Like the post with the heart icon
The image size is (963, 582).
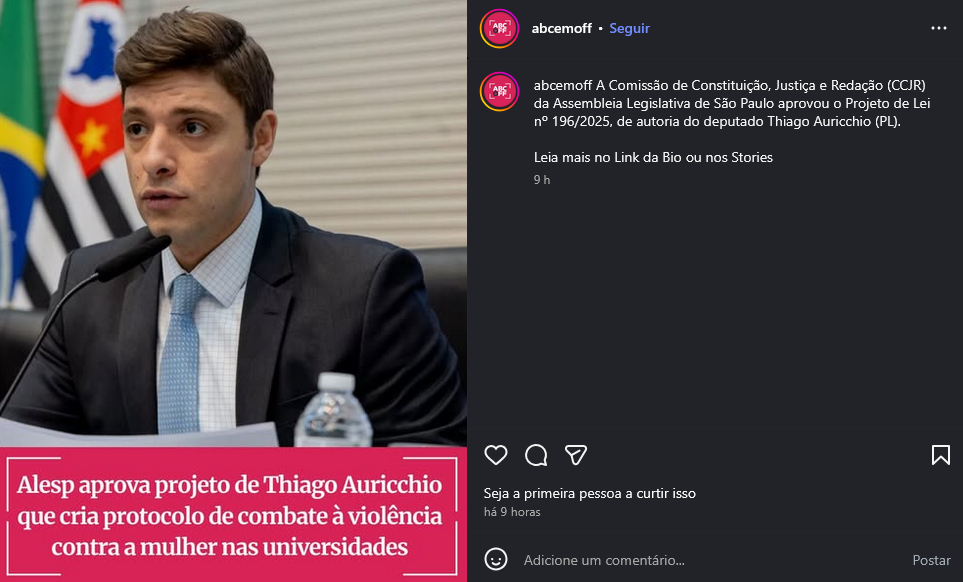[x=496, y=455]
